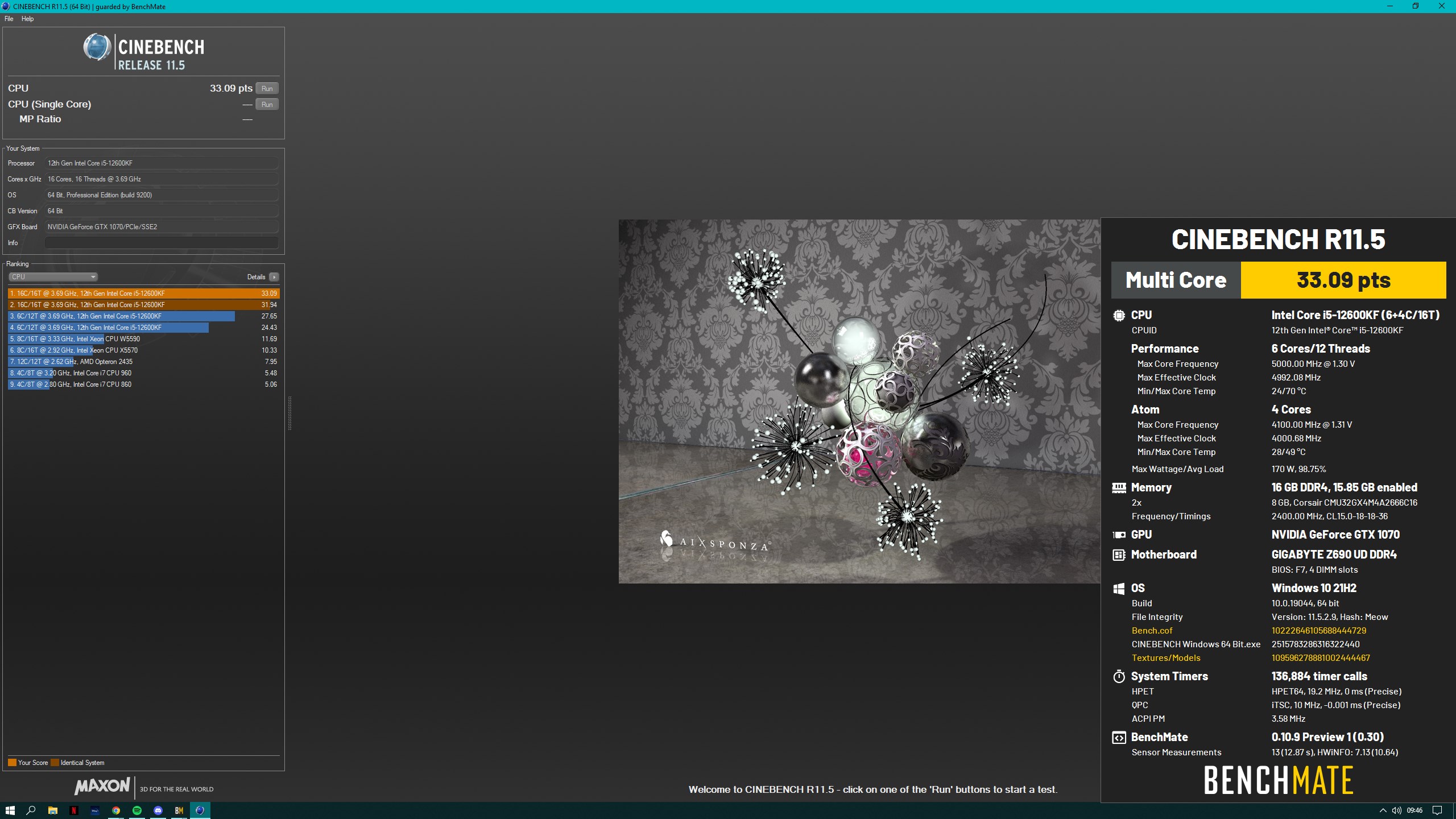
Task: Select the Xeon X5570 ranking row
Action: [144, 350]
